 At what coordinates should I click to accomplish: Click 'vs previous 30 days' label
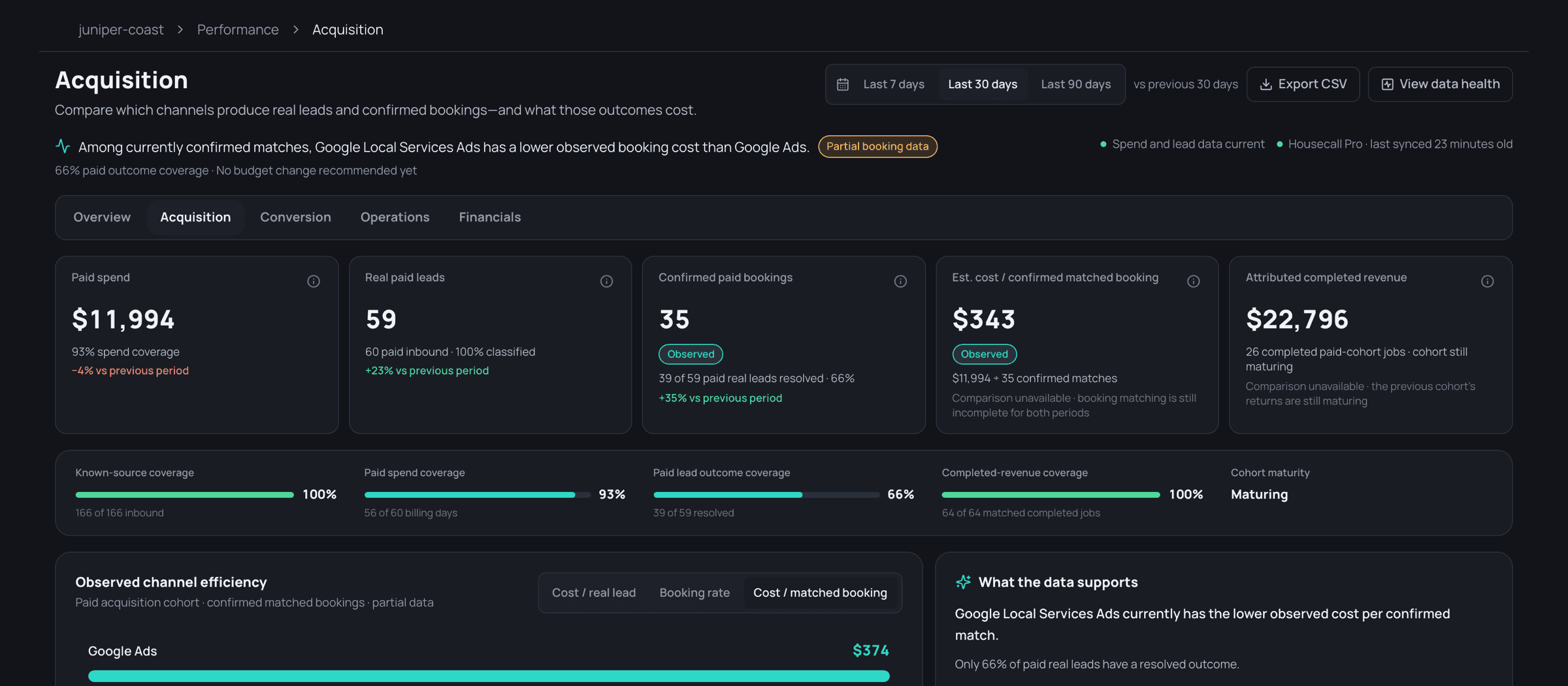click(x=1186, y=84)
